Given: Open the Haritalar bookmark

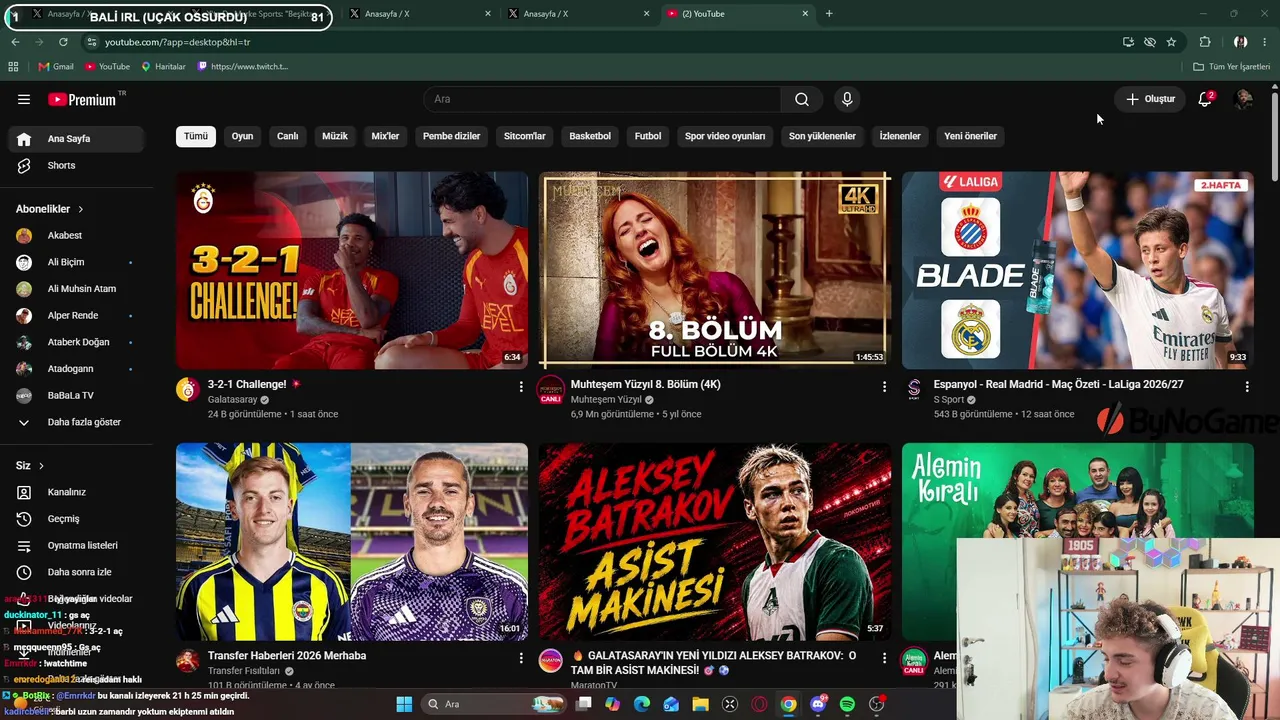Looking at the screenshot, I should pyautogui.click(x=164, y=66).
